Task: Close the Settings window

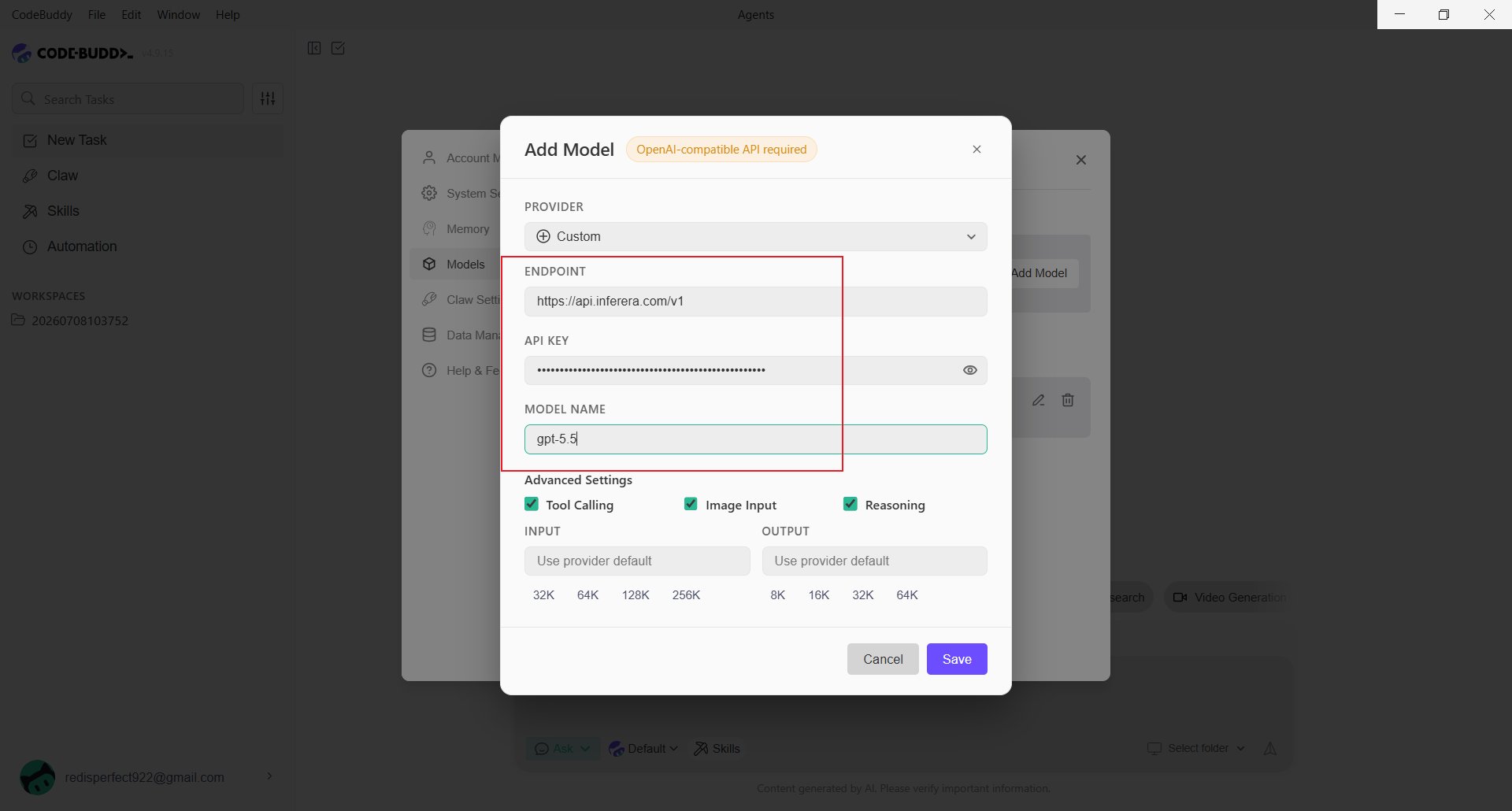Action: (x=1081, y=160)
